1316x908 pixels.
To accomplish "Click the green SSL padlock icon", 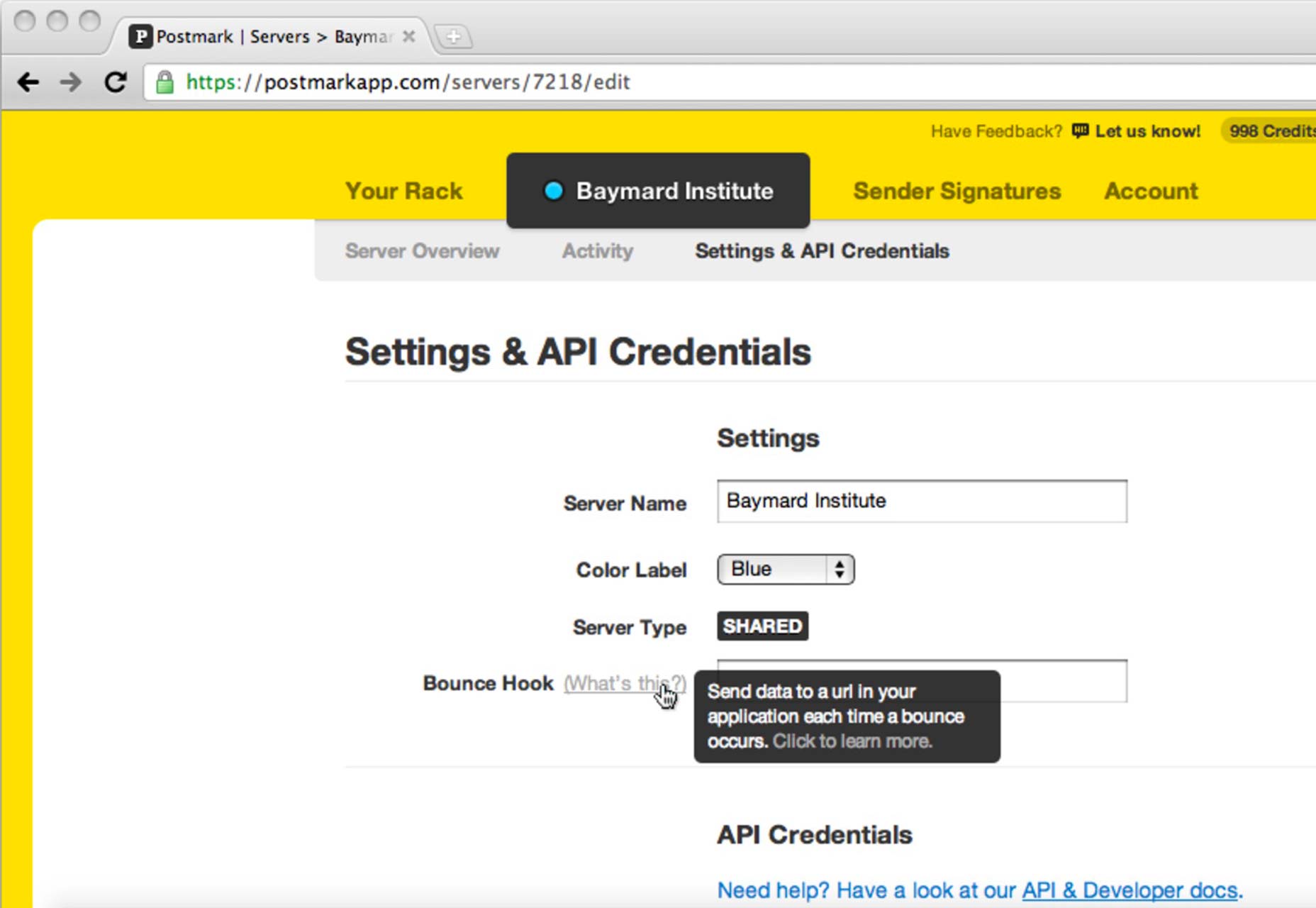I will click(164, 82).
